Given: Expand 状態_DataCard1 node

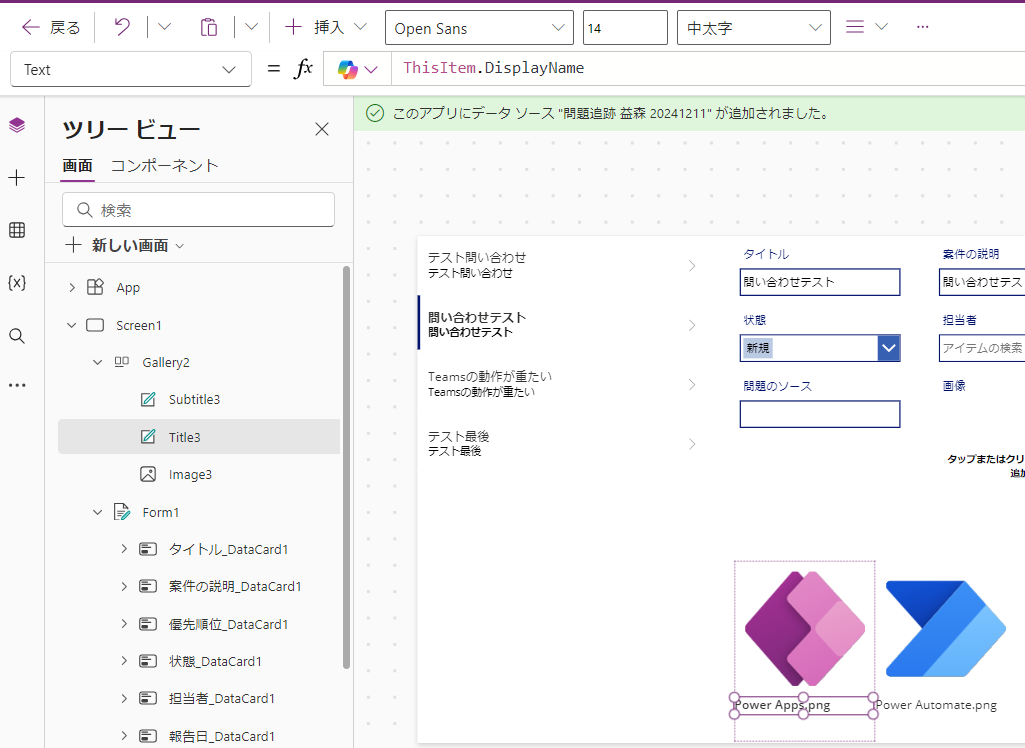Looking at the screenshot, I should coord(124,661).
